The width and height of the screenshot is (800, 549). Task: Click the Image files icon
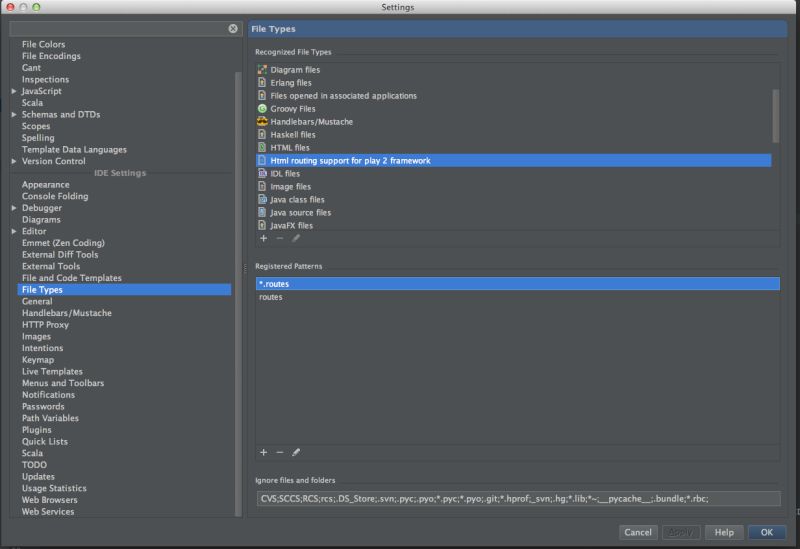(x=262, y=186)
